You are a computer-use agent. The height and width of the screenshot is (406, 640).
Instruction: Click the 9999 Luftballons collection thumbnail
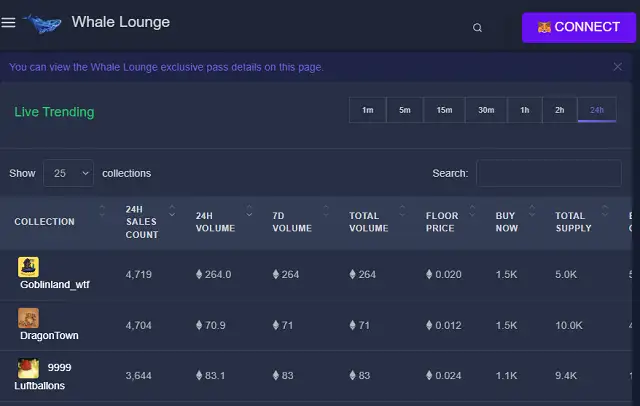(28, 368)
